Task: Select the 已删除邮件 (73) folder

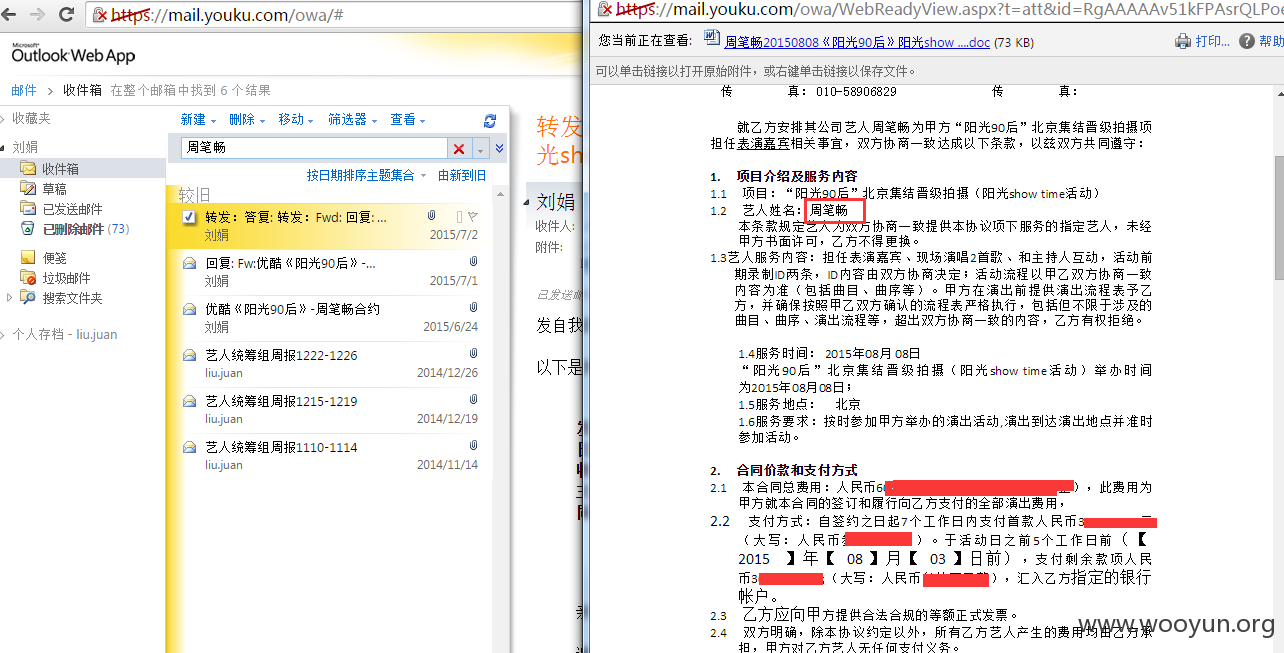Action: (86, 229)
